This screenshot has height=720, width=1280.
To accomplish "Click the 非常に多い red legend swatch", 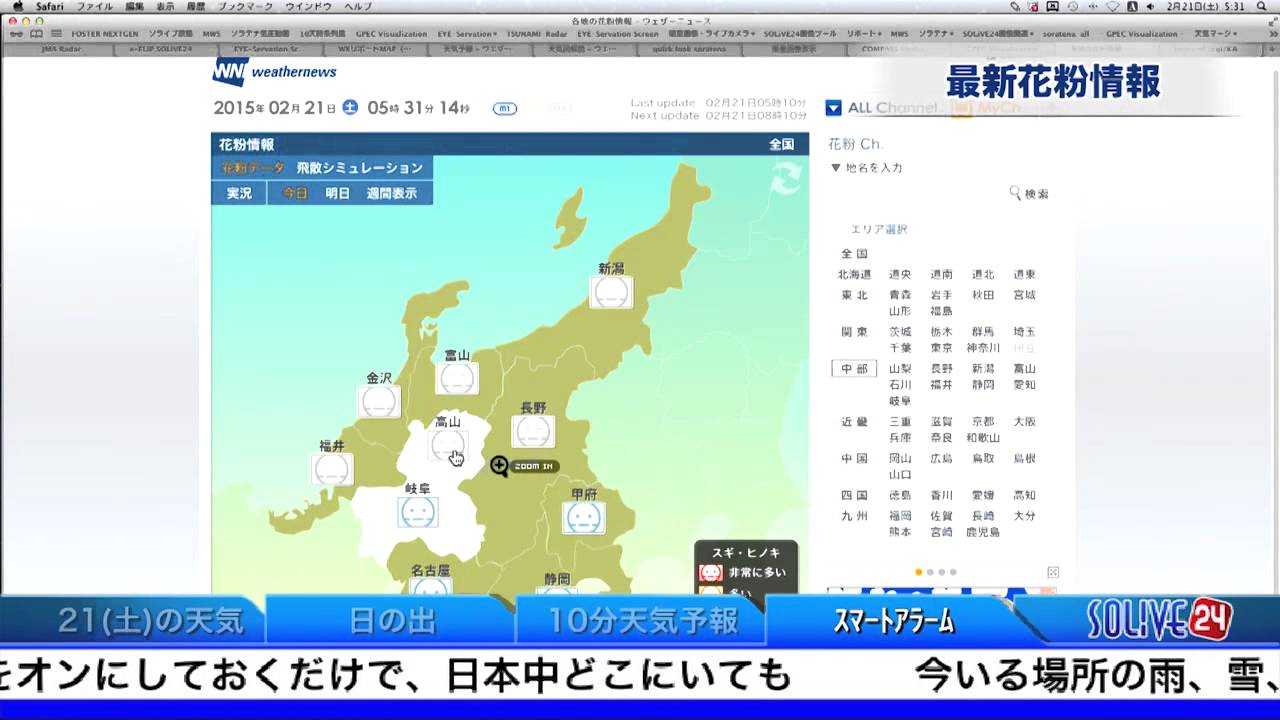I will (x=710, y=573).
